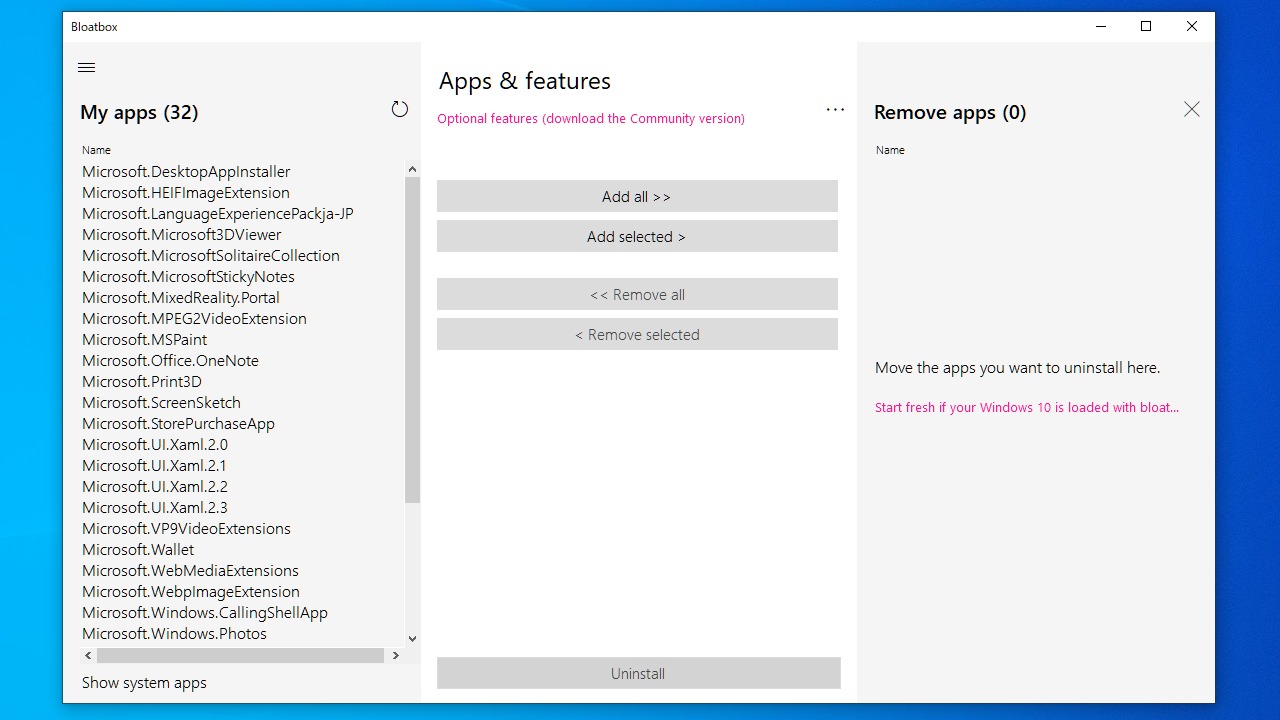Click the vertical scrollbar thumb in apps list

pyautogui.click(x=412, y=340)
